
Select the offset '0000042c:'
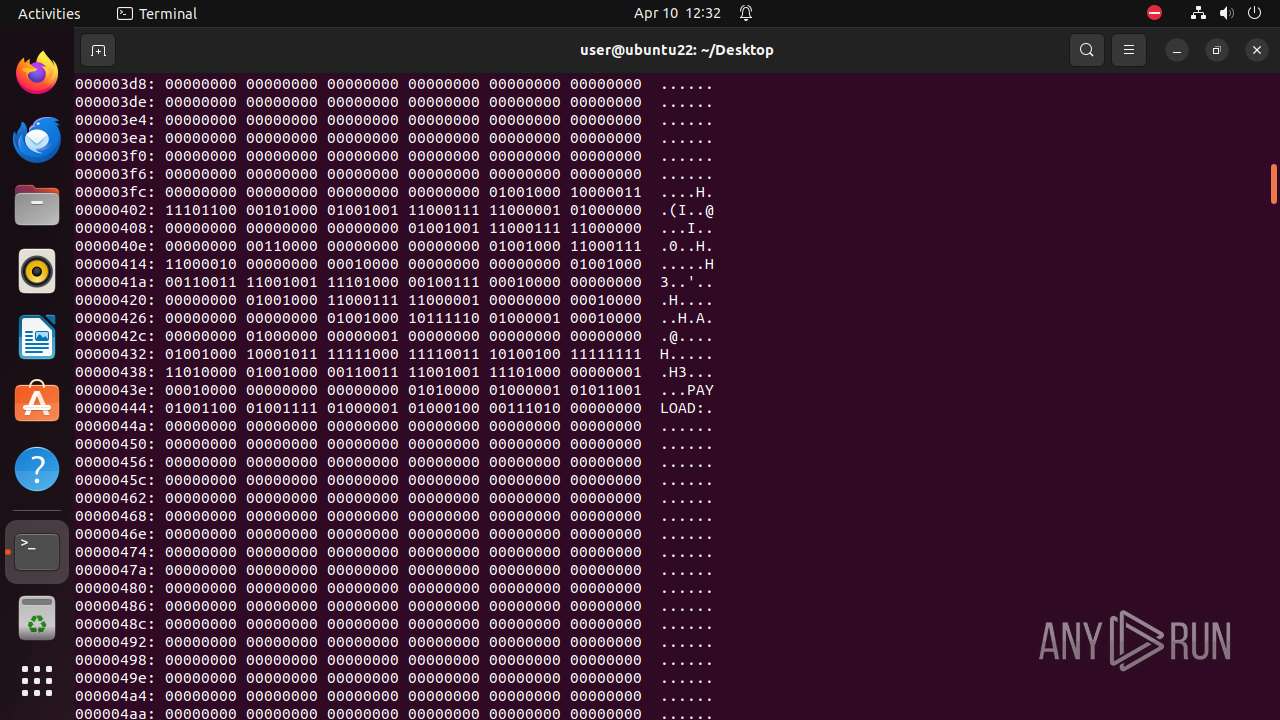tap(115, 336)
